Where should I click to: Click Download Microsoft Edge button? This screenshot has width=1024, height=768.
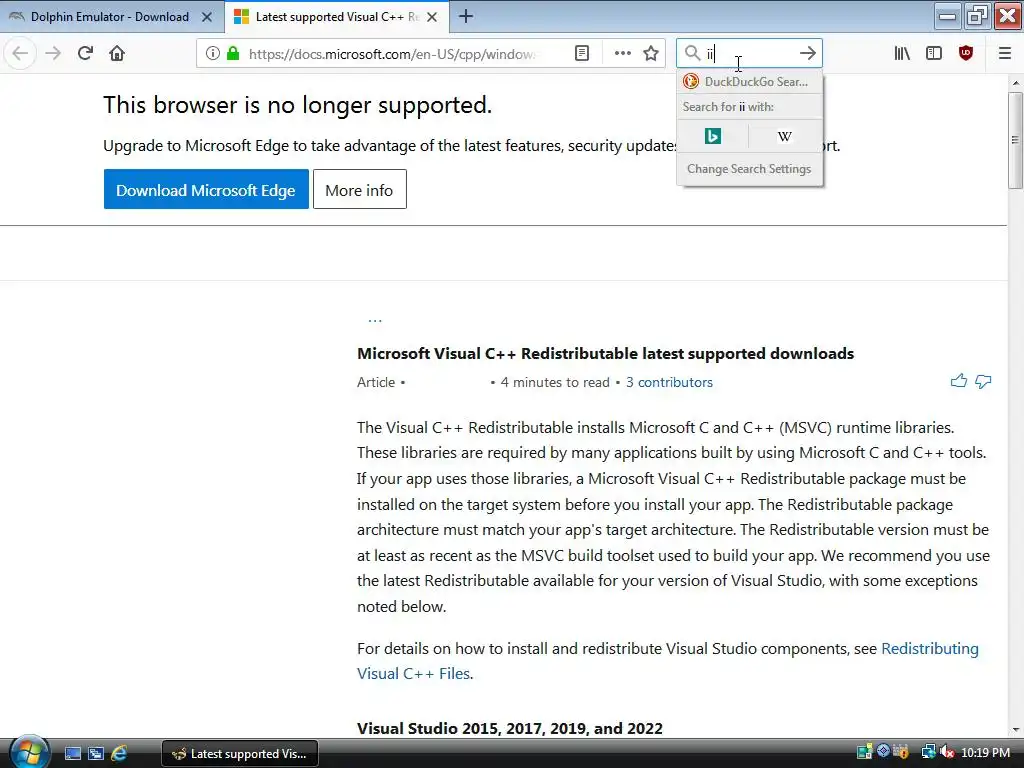[206, 189]
